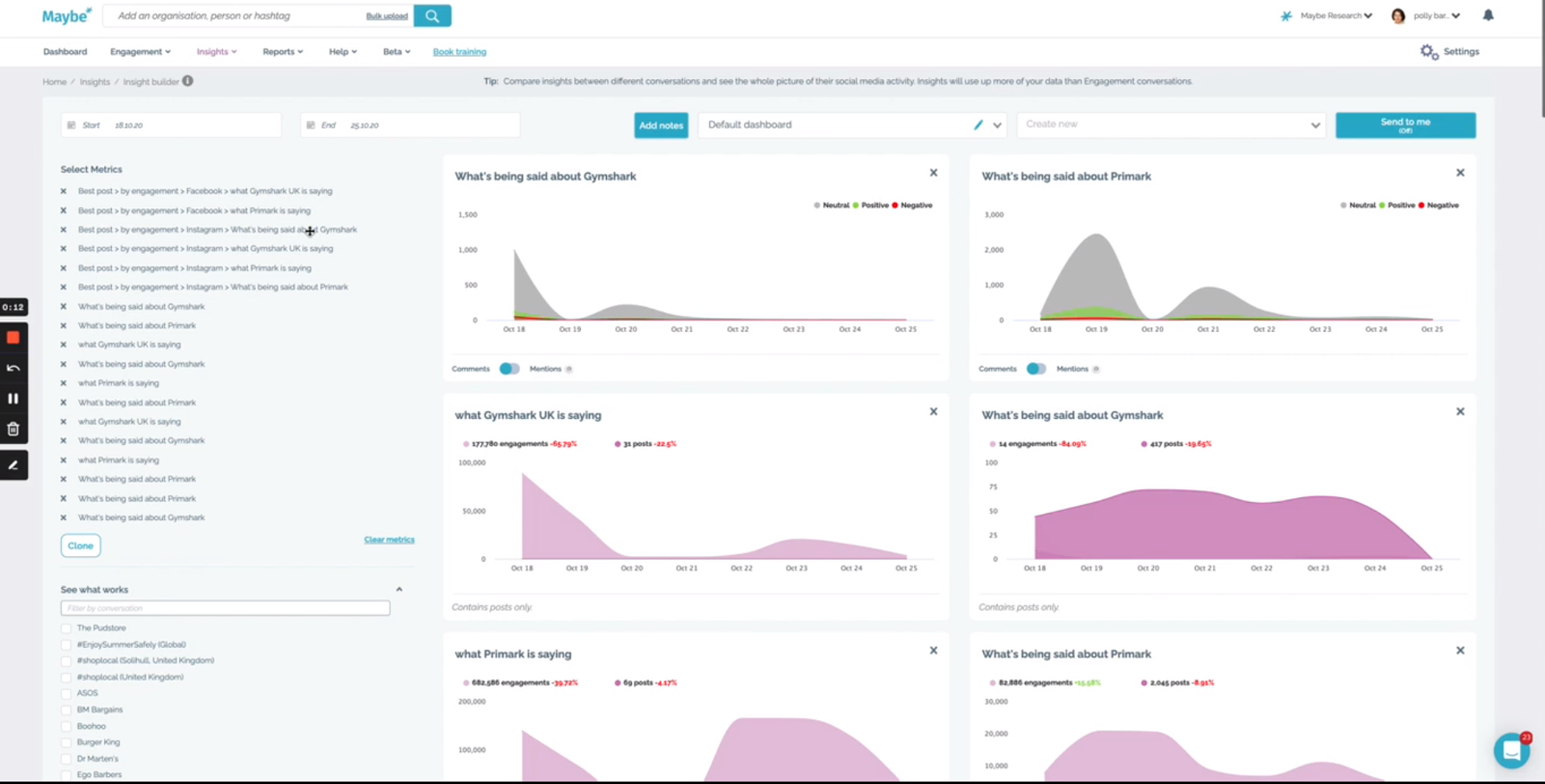Toggle Comments/Mentions switch on Gymshark chart
The image size is (1545, 784).
coord(509,368)
